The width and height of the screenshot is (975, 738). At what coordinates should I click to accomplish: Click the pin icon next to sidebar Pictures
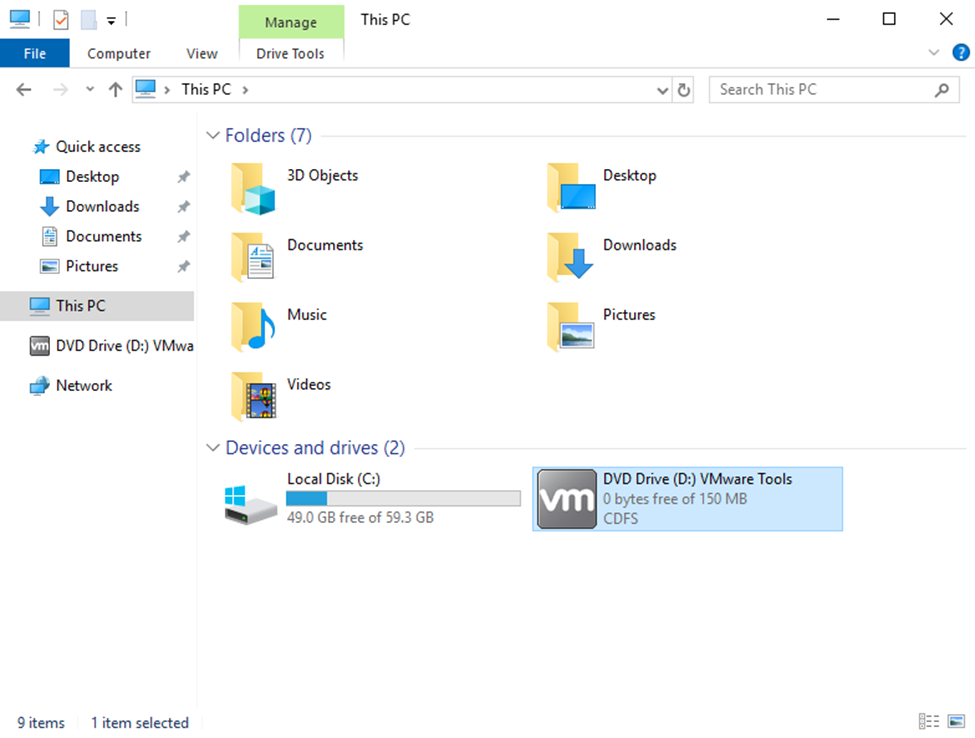pos(183,266)
